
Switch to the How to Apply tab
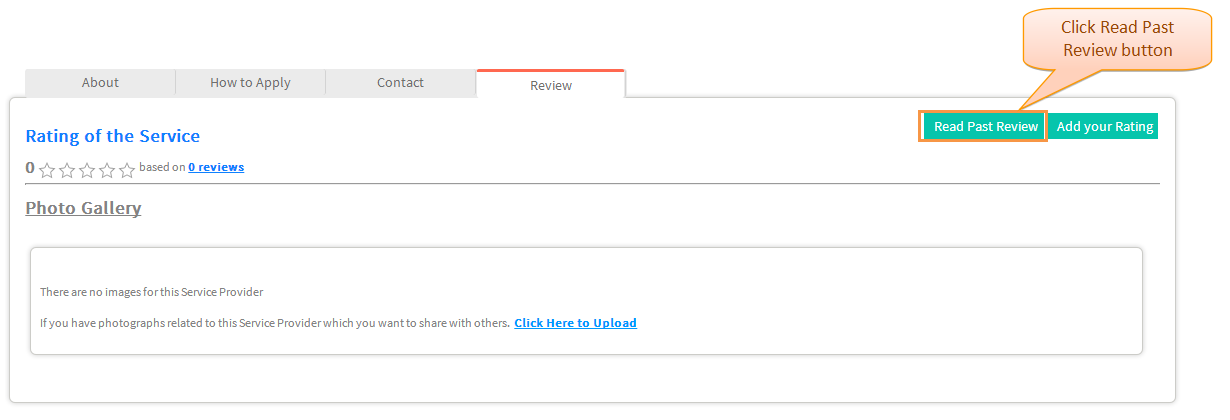pyautogui.click(x=250, y=83)
